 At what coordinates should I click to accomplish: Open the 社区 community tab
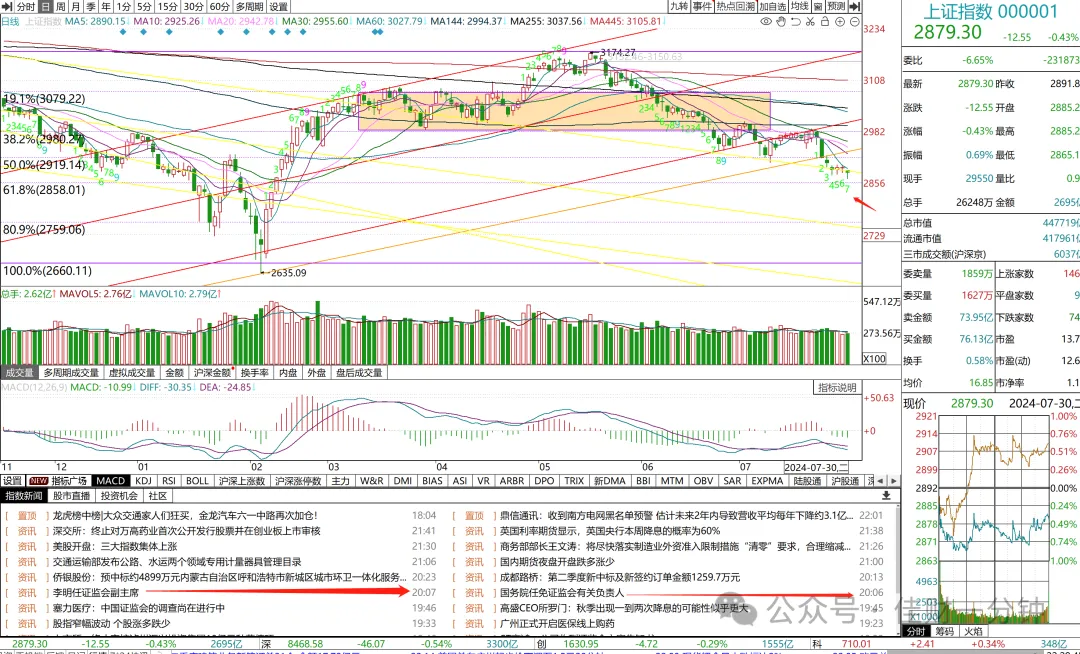158,496
